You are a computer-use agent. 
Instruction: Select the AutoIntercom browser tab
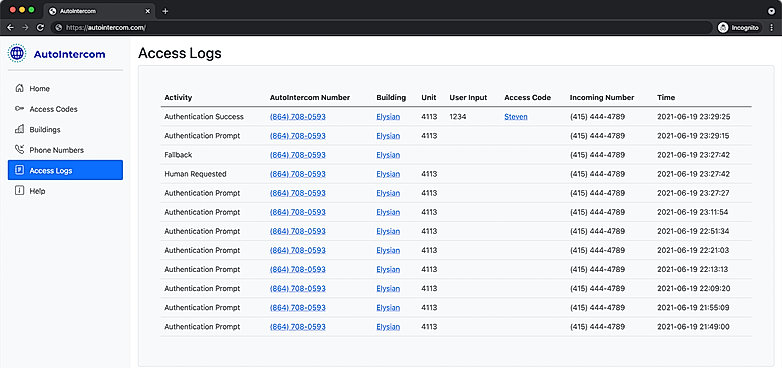(x=99, y=11)
